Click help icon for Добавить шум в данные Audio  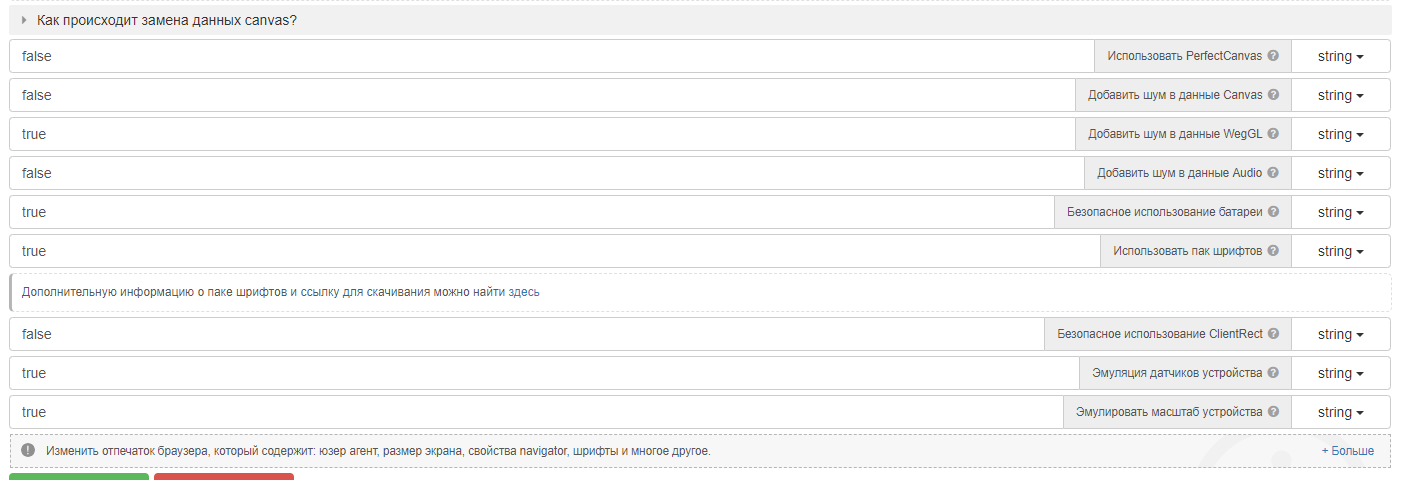(1273, 173)
